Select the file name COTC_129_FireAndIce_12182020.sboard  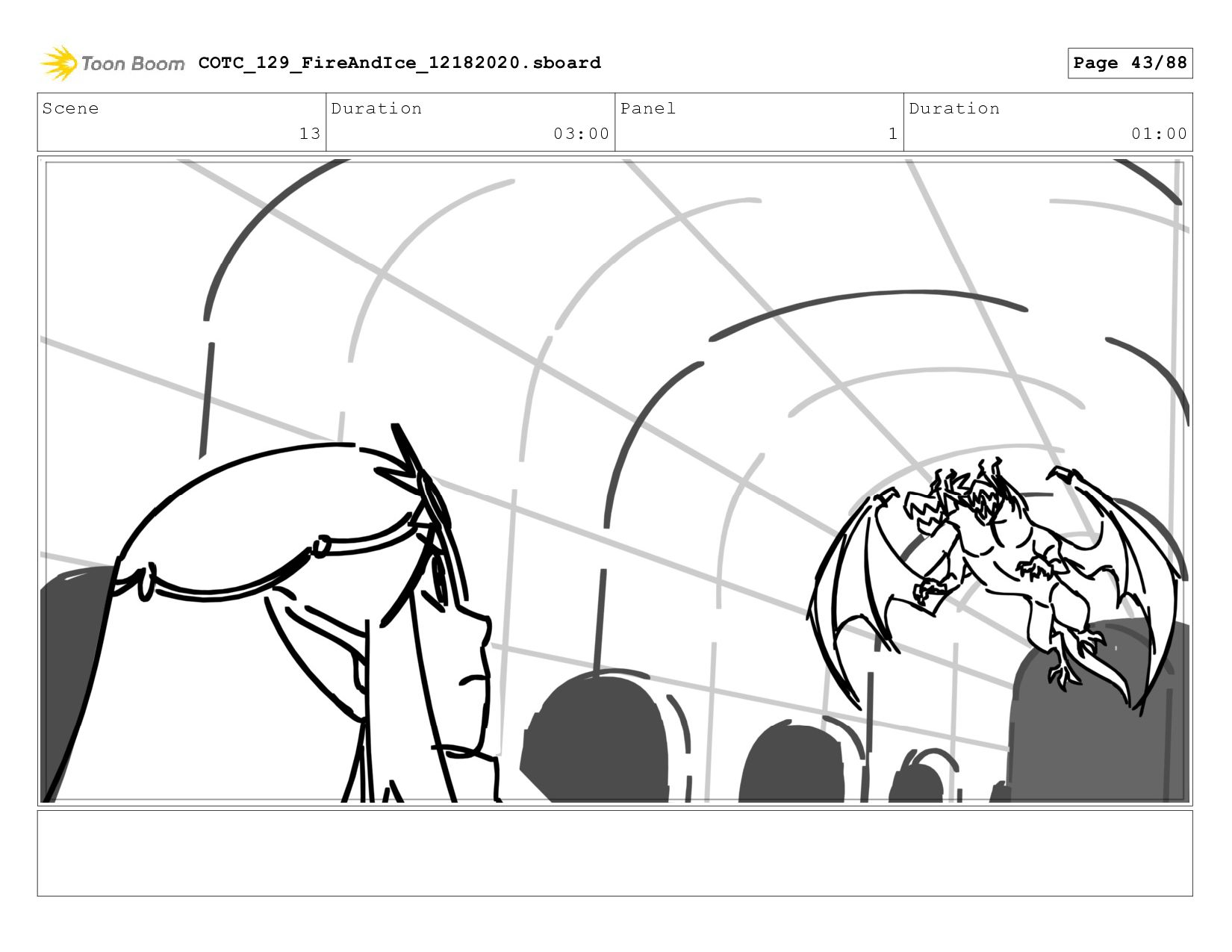(x=399, y=63)
